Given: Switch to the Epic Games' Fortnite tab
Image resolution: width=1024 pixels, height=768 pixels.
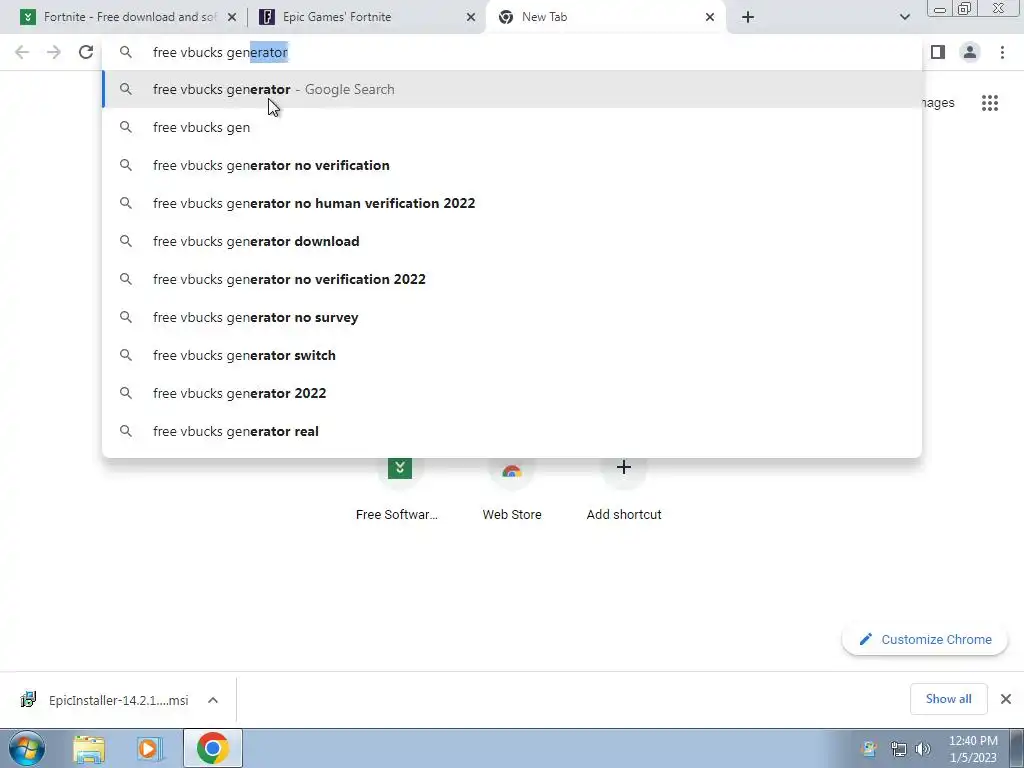Looking at the screenshot, I should pos(367,17).
